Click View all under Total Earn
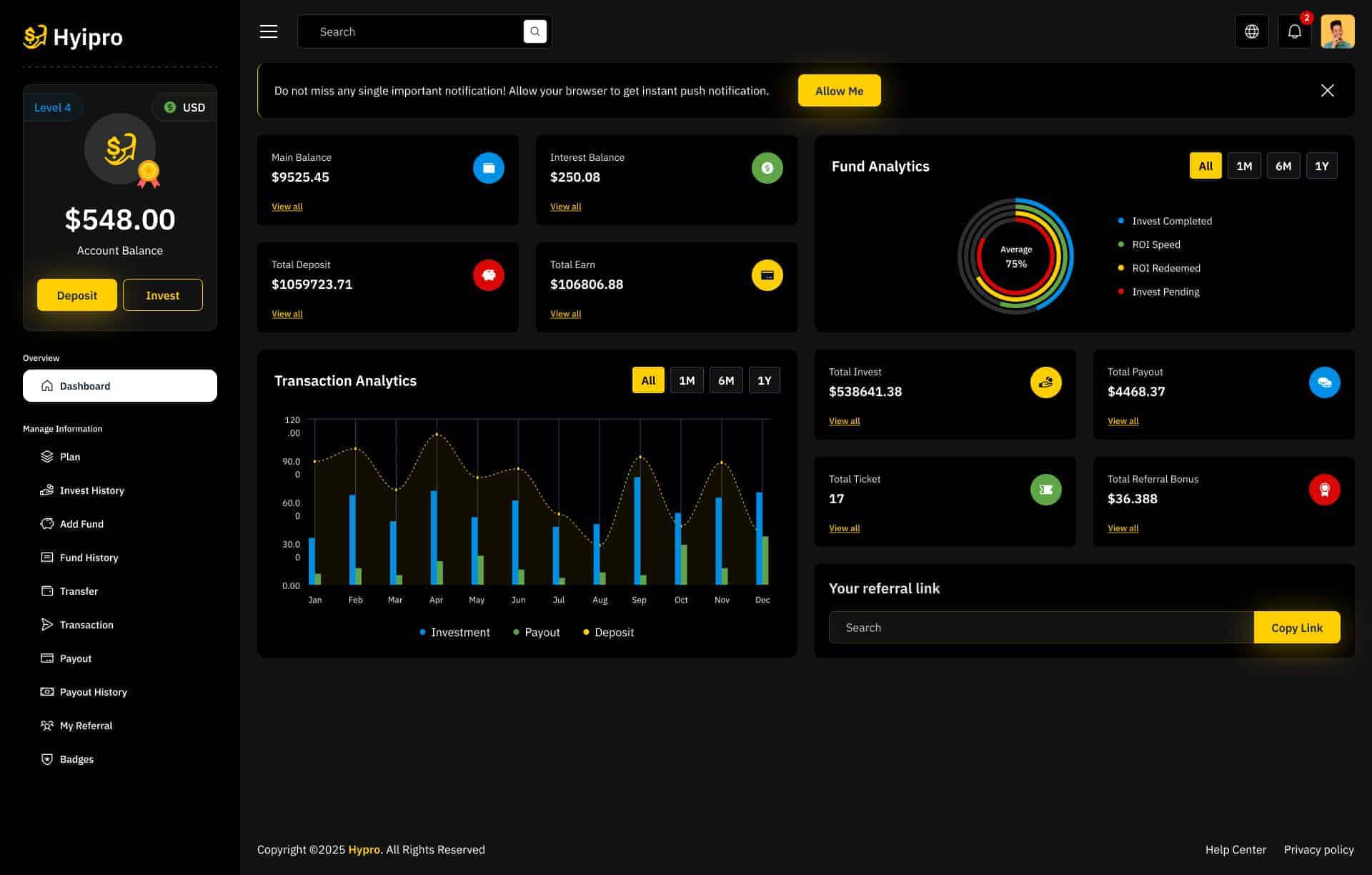 coord(565,314)
